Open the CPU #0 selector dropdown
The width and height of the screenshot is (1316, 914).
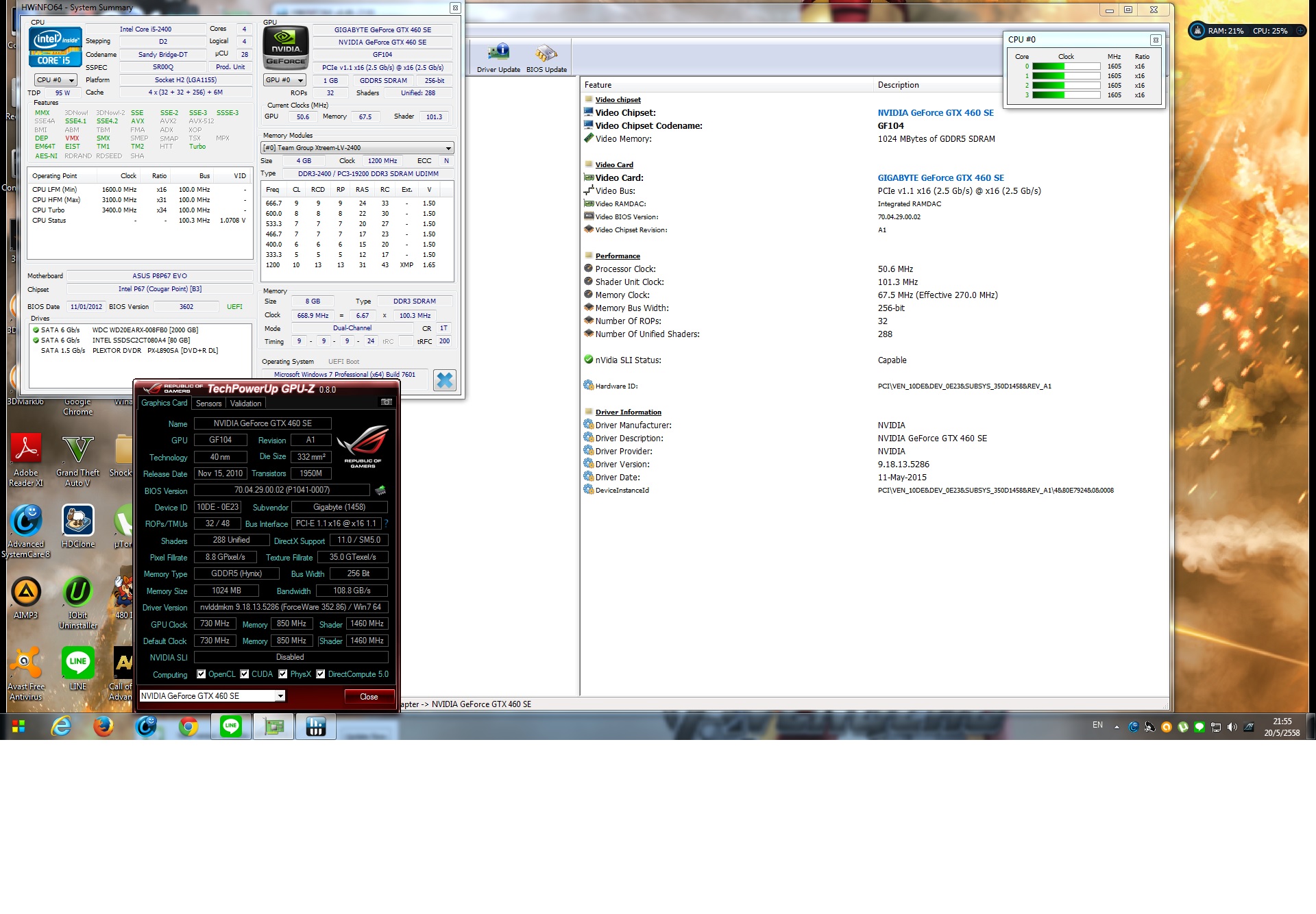(56, 80)
